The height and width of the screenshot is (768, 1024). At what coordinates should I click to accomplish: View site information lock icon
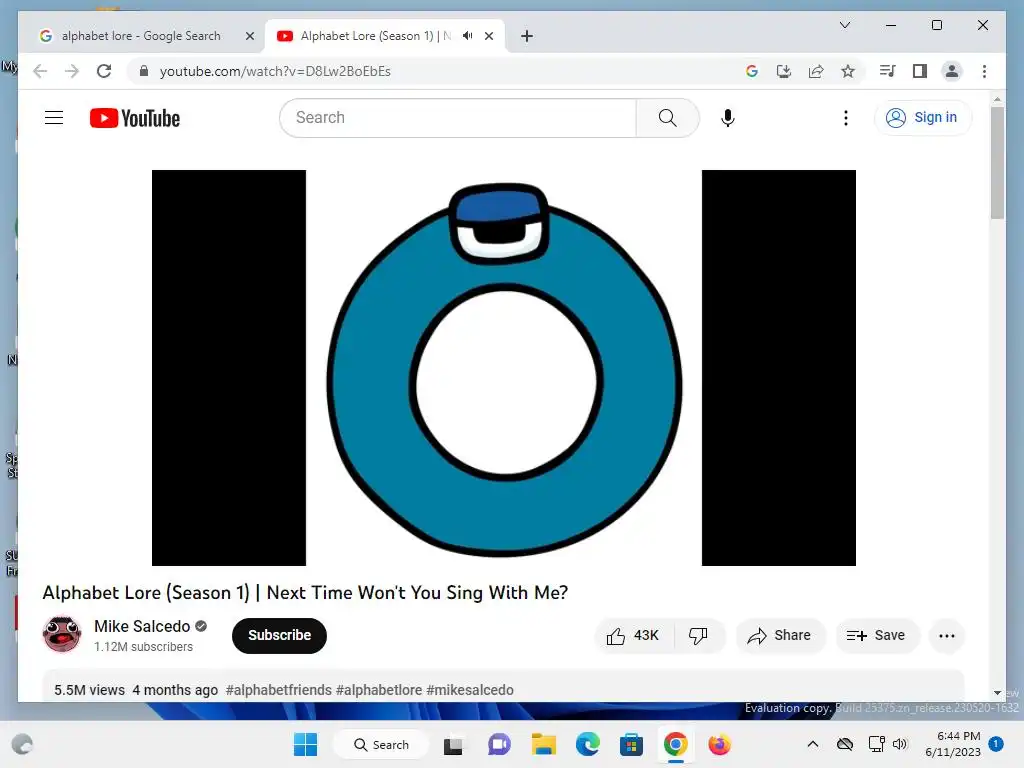point(144,71)
